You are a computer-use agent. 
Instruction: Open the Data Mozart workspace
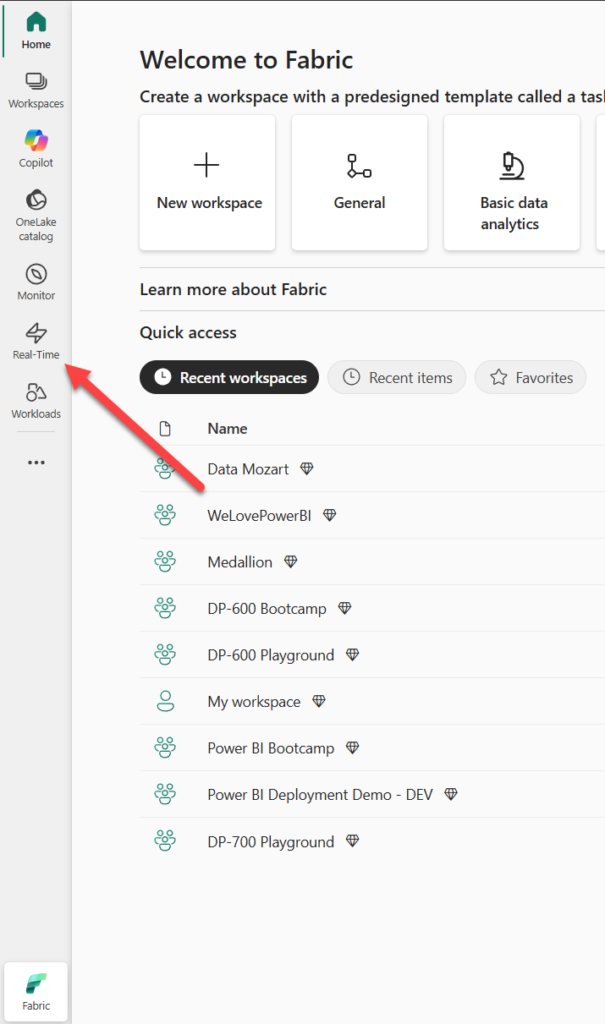click(x=248, y=469)
